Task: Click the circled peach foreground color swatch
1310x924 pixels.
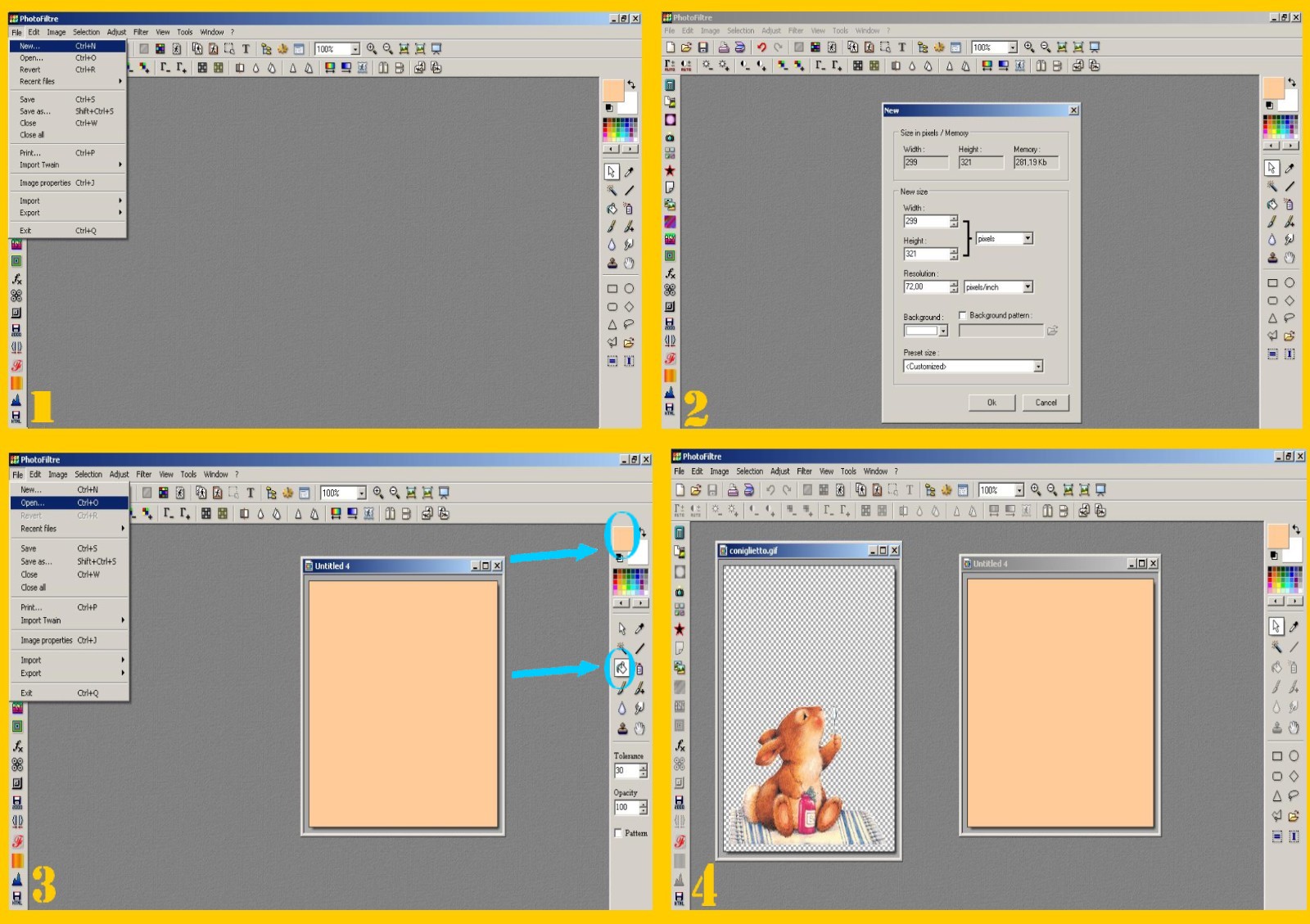Action: [x=622, y=538]
